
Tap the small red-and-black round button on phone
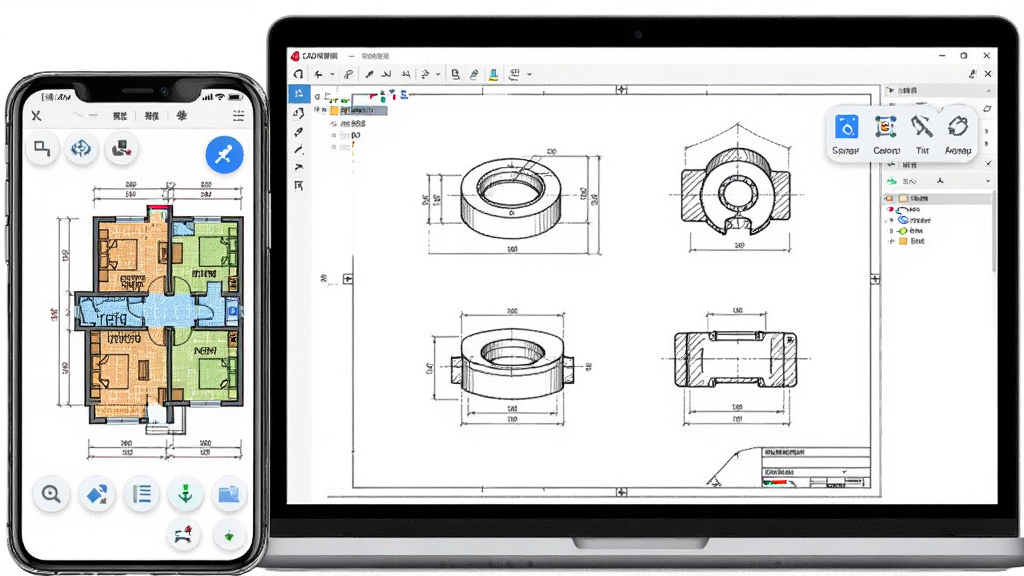(184, 535)
